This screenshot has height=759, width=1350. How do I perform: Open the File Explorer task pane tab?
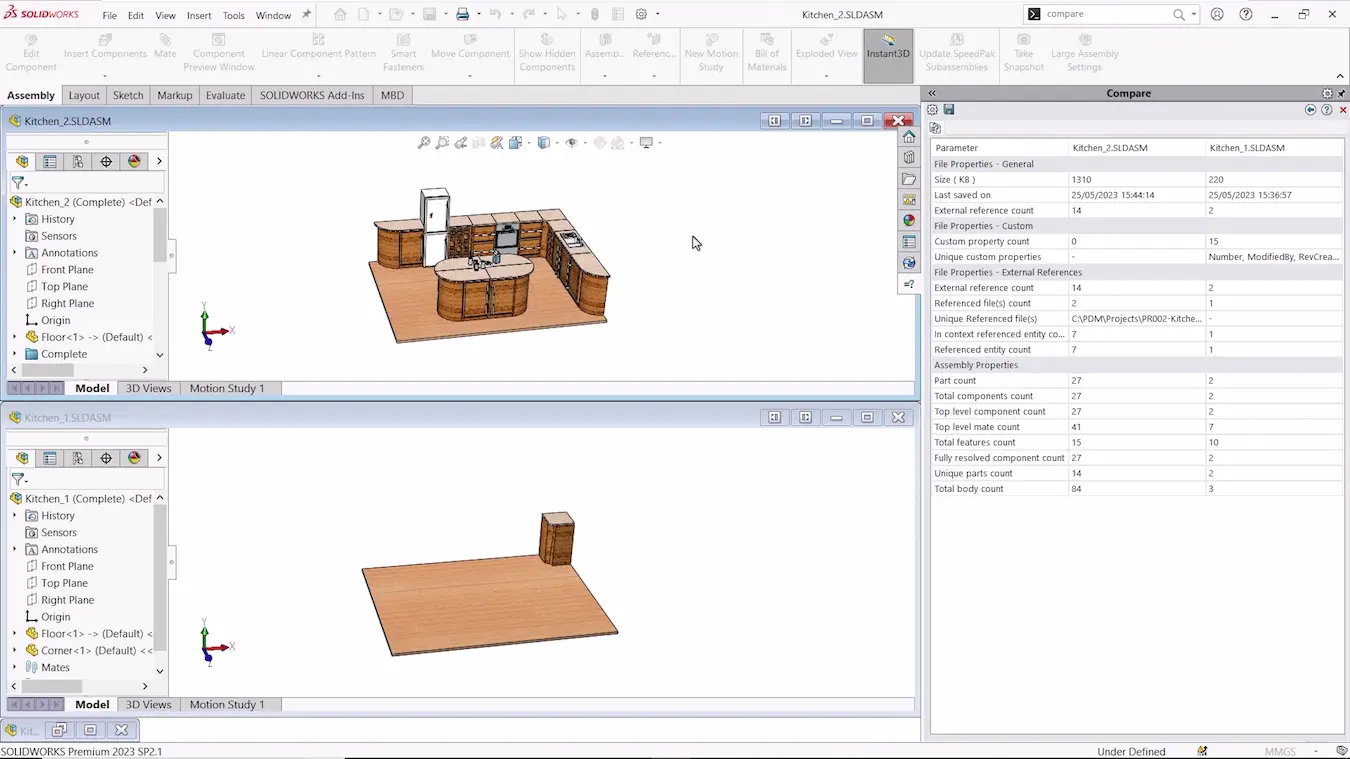pos(909,179)
